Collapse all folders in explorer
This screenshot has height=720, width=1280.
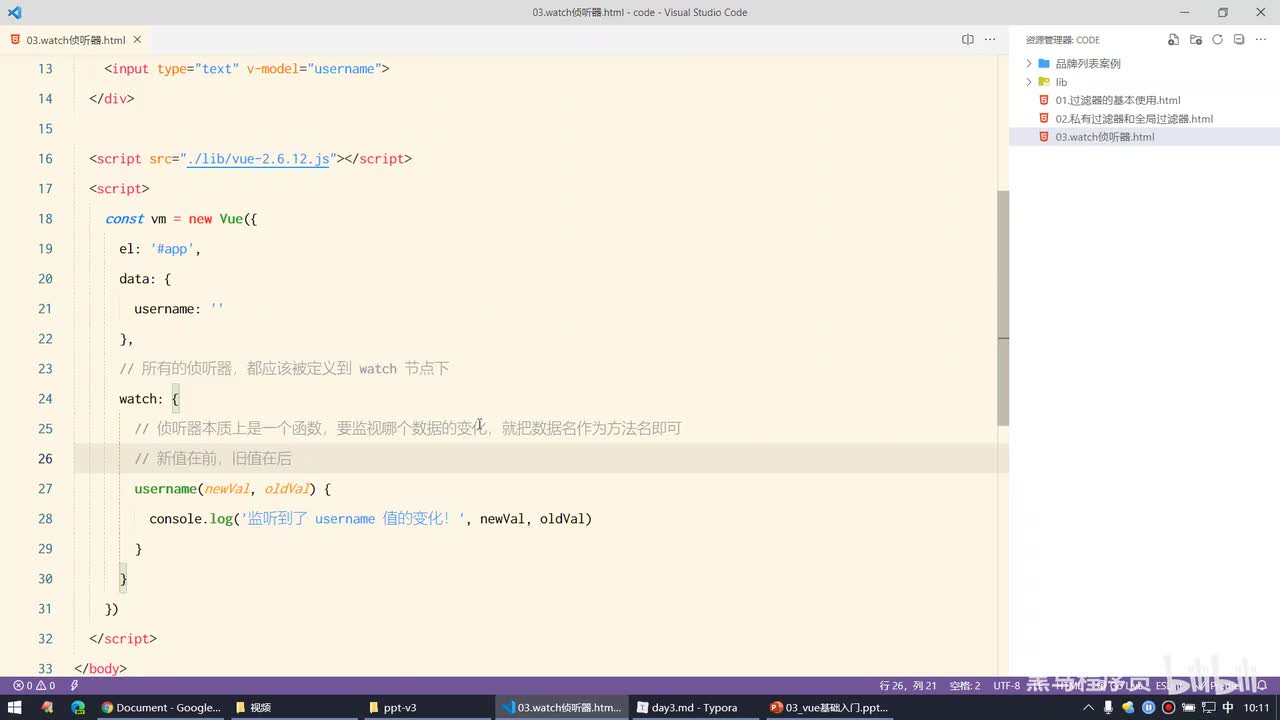[1239, 40]
